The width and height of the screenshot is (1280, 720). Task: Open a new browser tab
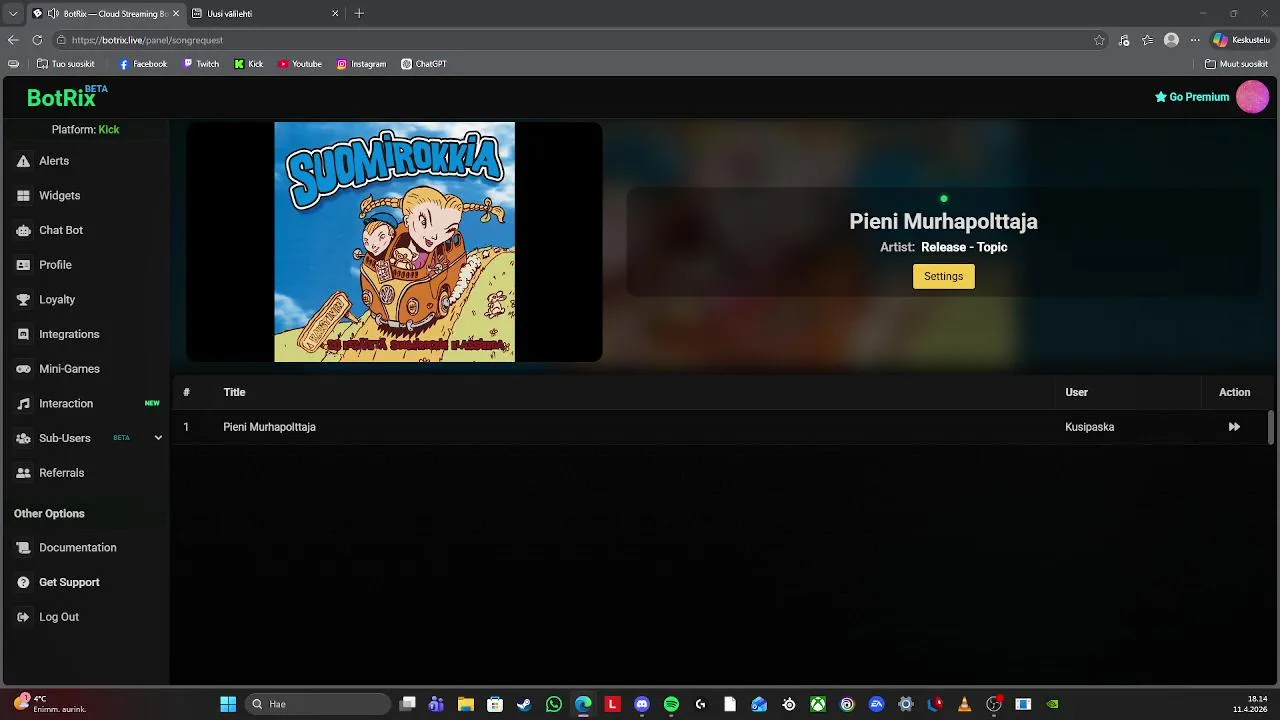[x=359, y=14]
